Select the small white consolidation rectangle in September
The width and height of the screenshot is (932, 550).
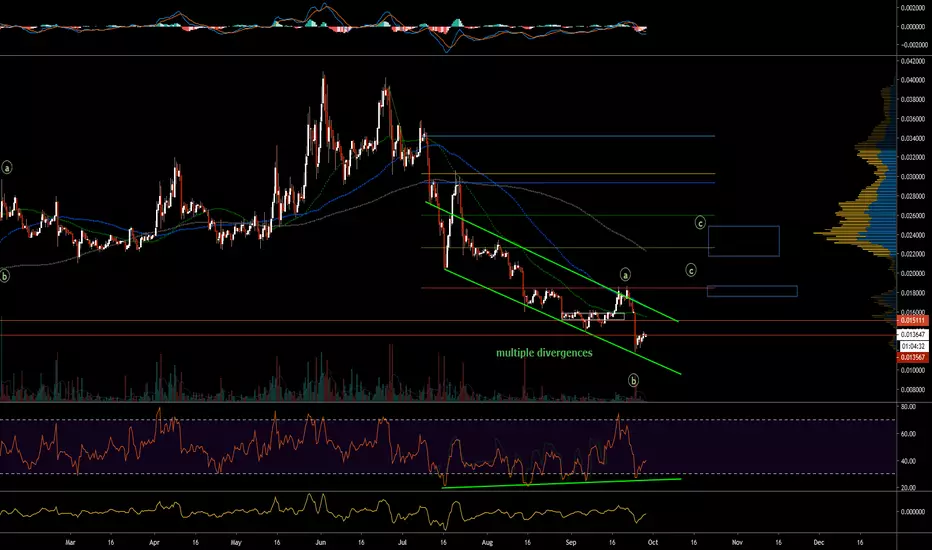(593, 316)
